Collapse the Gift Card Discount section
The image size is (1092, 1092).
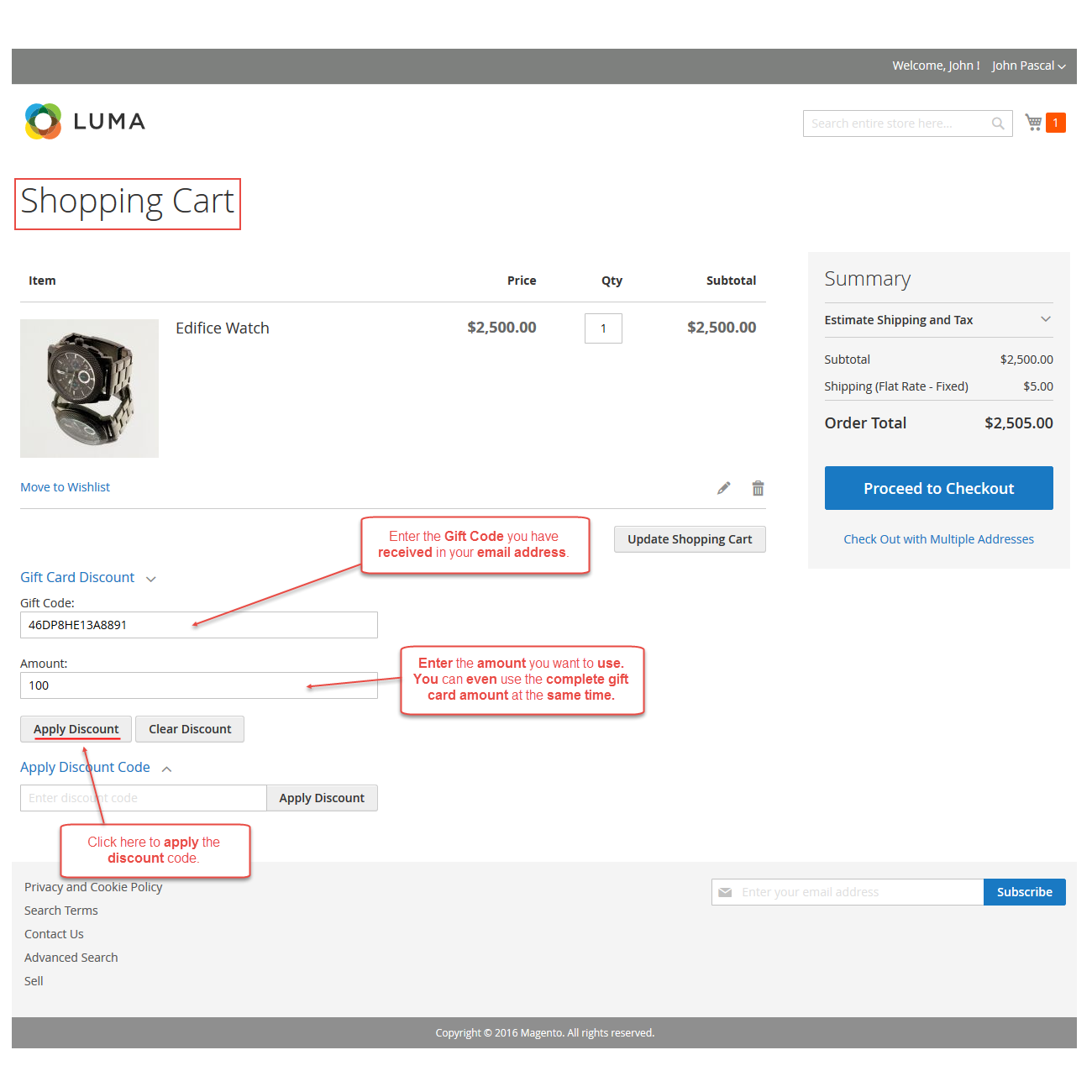click(x=88, y=578)
